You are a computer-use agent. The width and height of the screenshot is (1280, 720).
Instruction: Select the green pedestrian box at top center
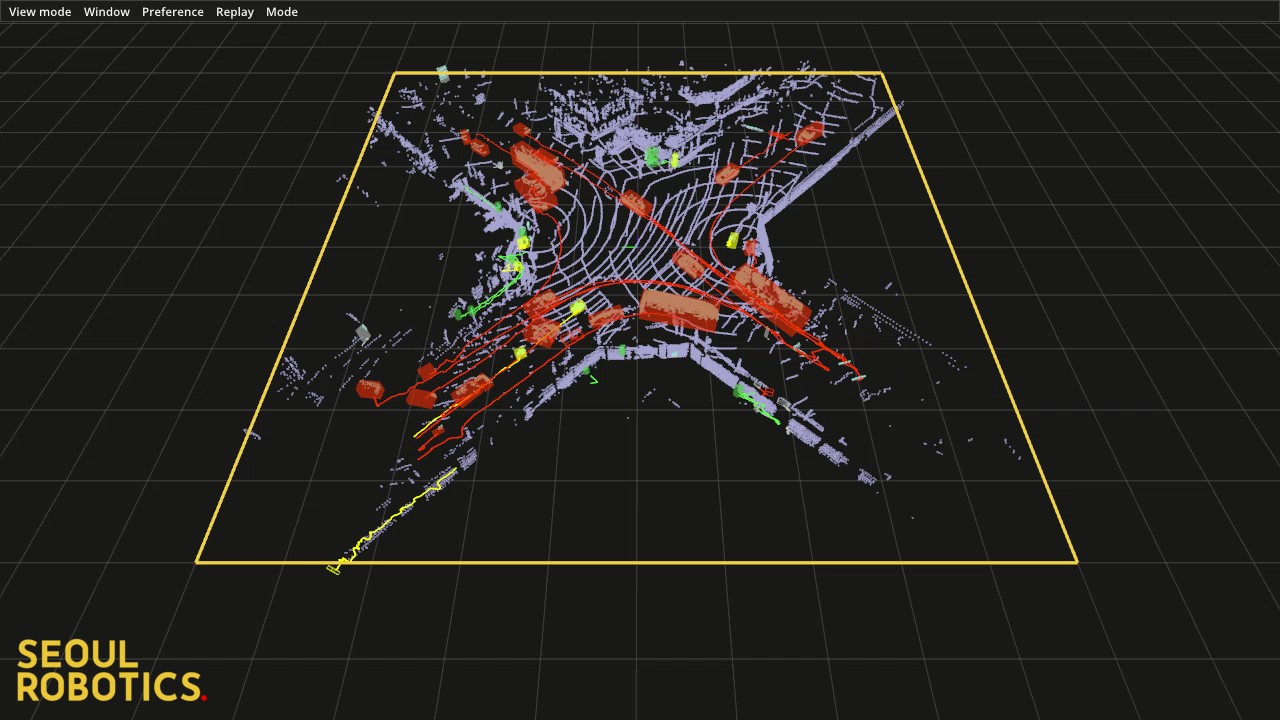[654, 157]
